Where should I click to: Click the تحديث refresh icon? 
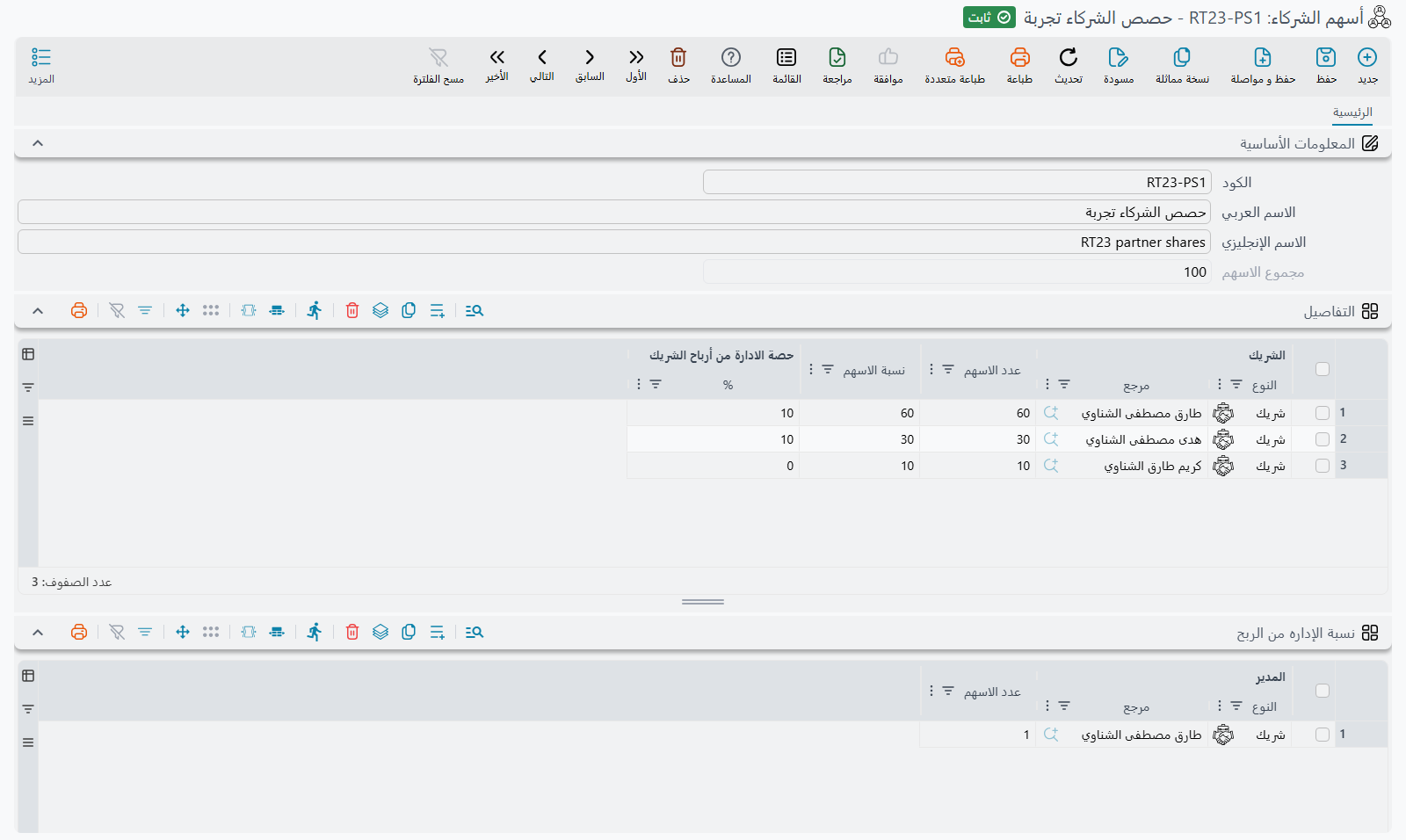point(1069,58)
